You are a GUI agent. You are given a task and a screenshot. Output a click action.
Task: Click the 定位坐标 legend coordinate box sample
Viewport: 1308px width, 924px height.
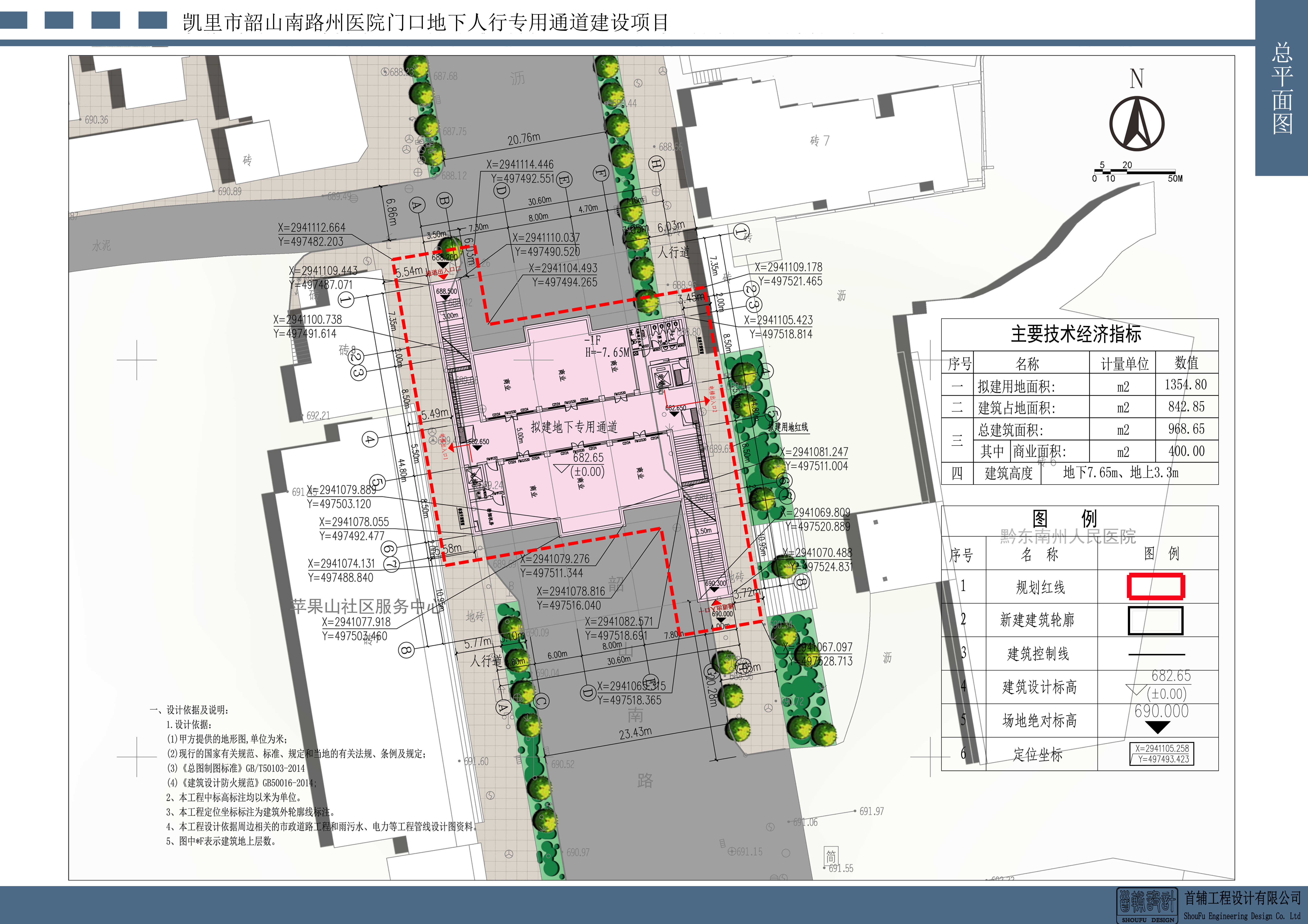pos(1161,754)
